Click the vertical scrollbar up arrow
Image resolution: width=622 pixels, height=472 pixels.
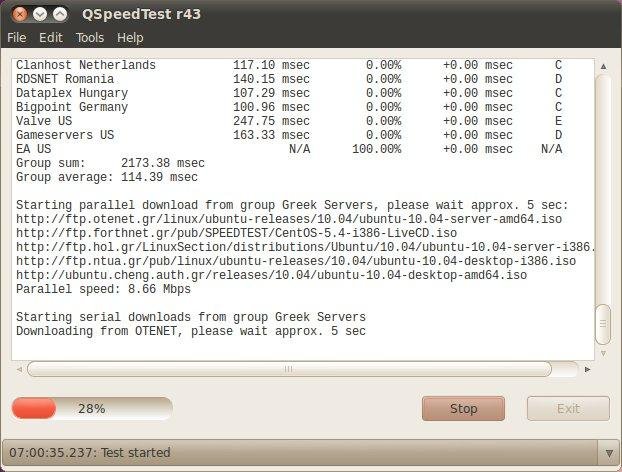coord(603,66)
